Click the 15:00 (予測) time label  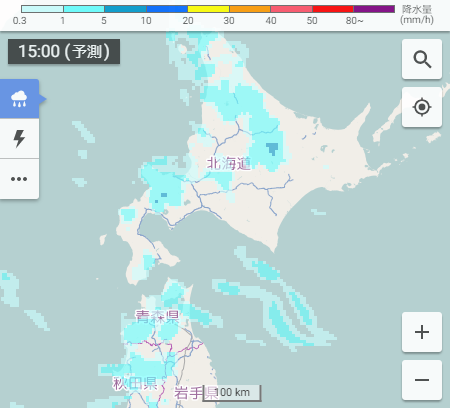(64, 51)
